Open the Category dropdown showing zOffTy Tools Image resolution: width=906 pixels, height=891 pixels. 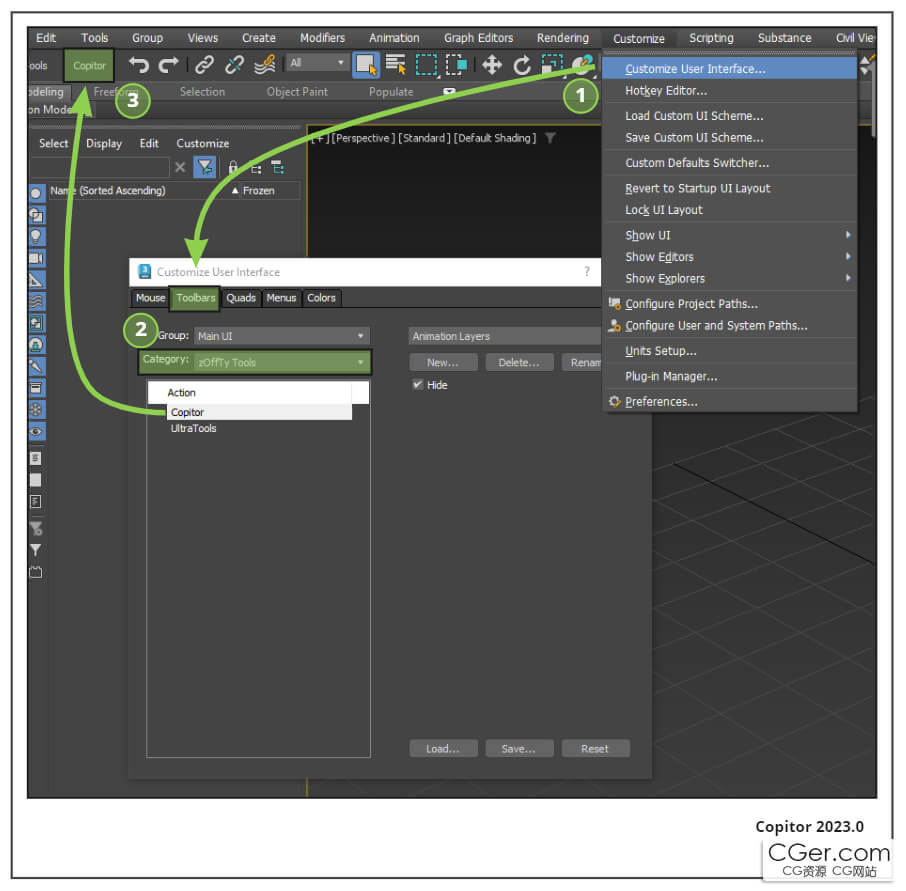[281, 362]
